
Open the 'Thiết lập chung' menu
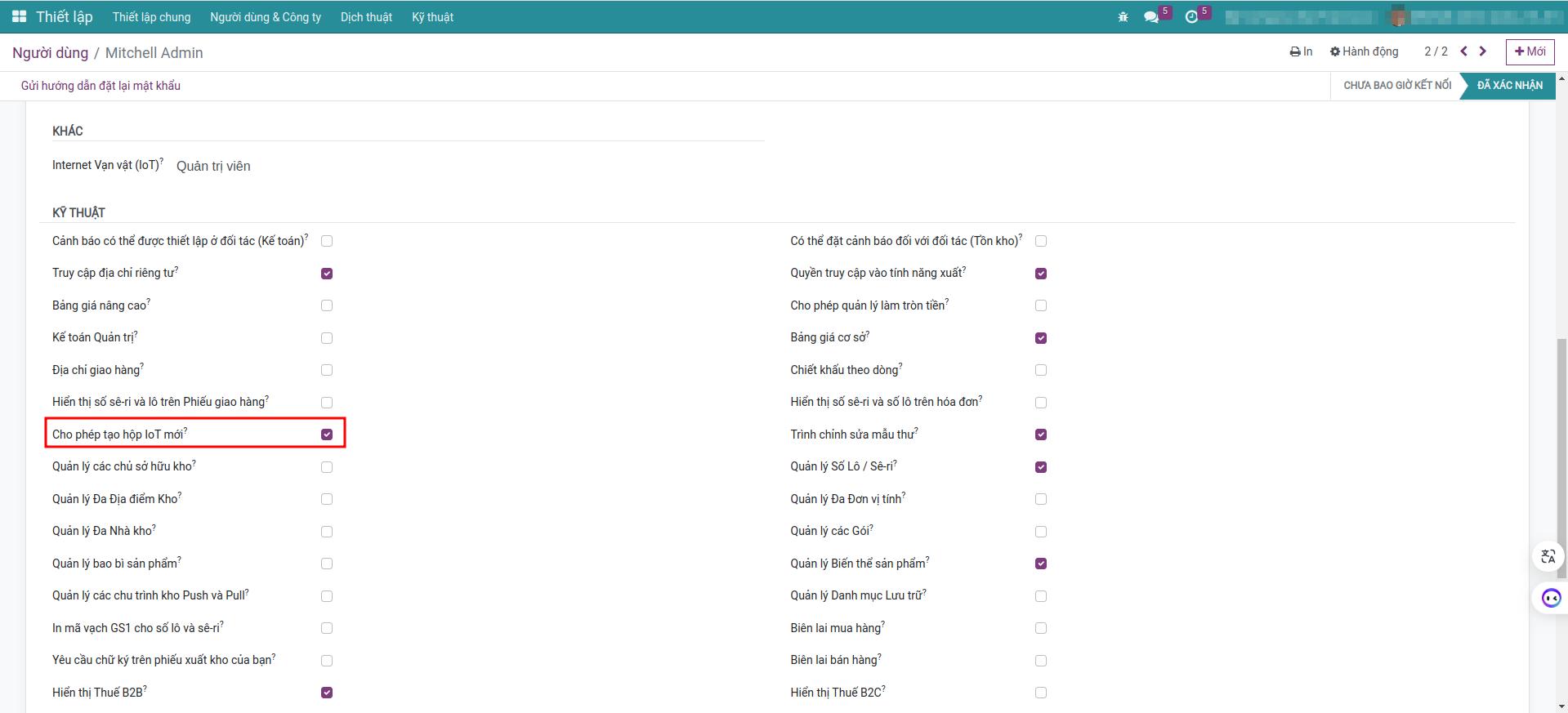[x=151, y=17]
